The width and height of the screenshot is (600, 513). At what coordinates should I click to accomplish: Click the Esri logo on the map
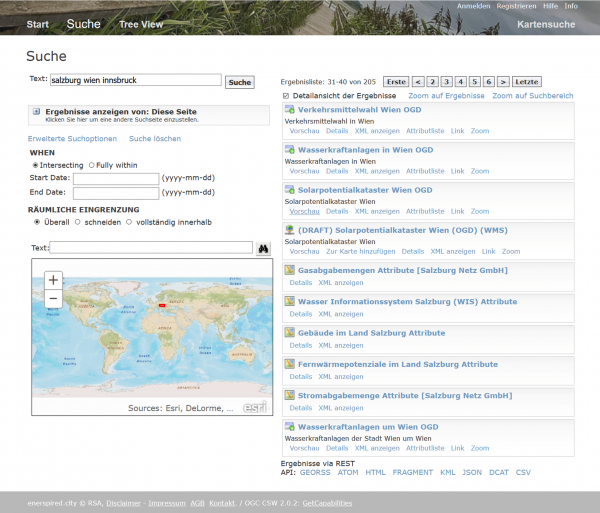pos(255,406)
